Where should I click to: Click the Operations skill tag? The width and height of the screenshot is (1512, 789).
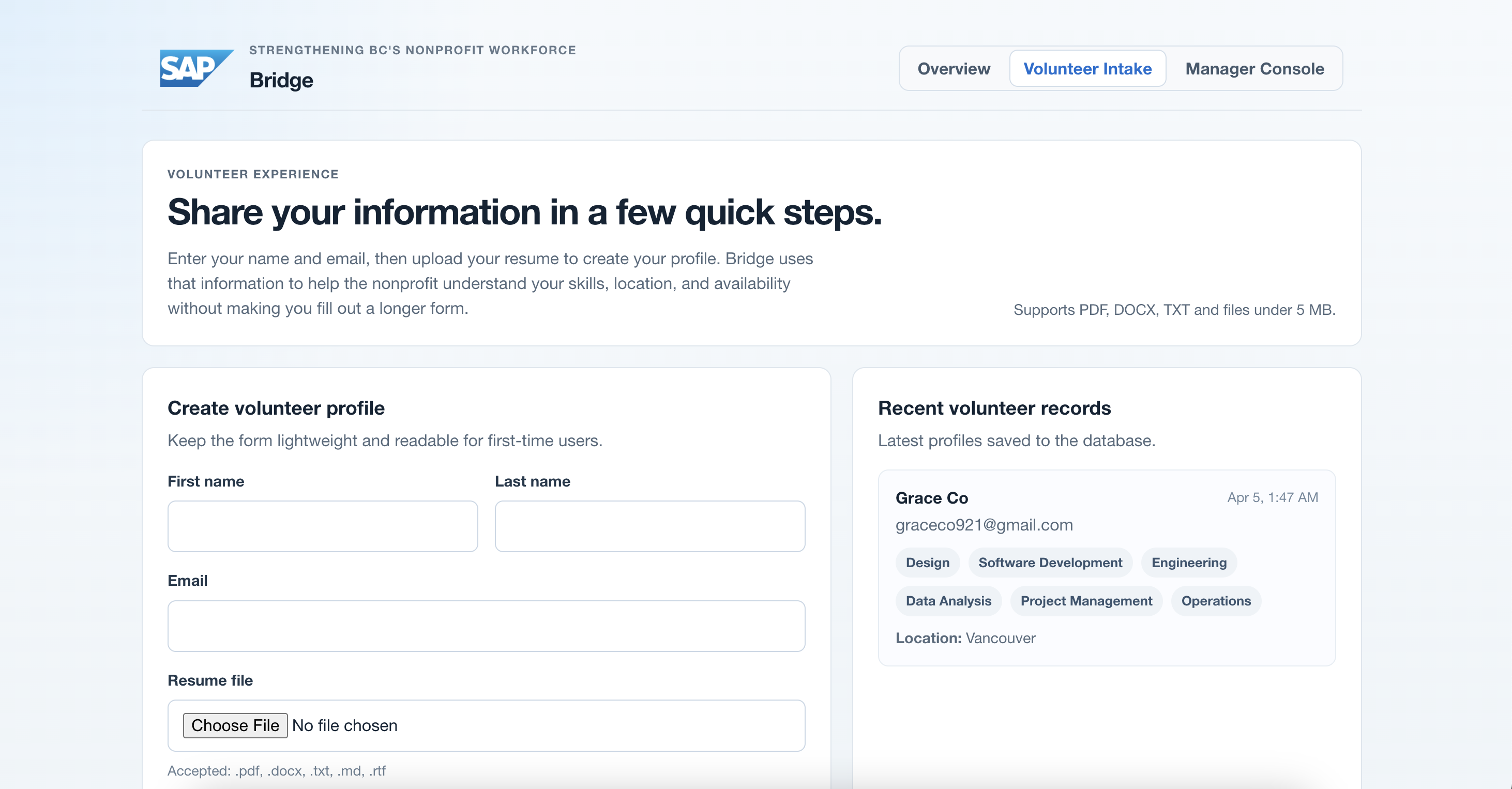coord(1216,601)
